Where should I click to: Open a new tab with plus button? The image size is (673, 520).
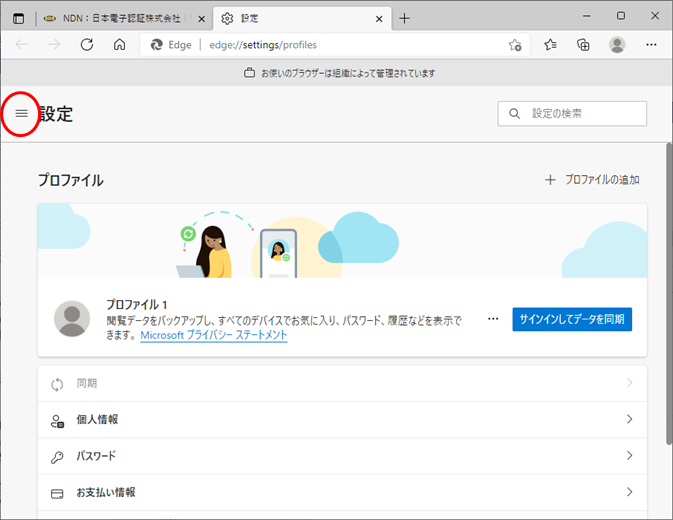click(404, 18)
